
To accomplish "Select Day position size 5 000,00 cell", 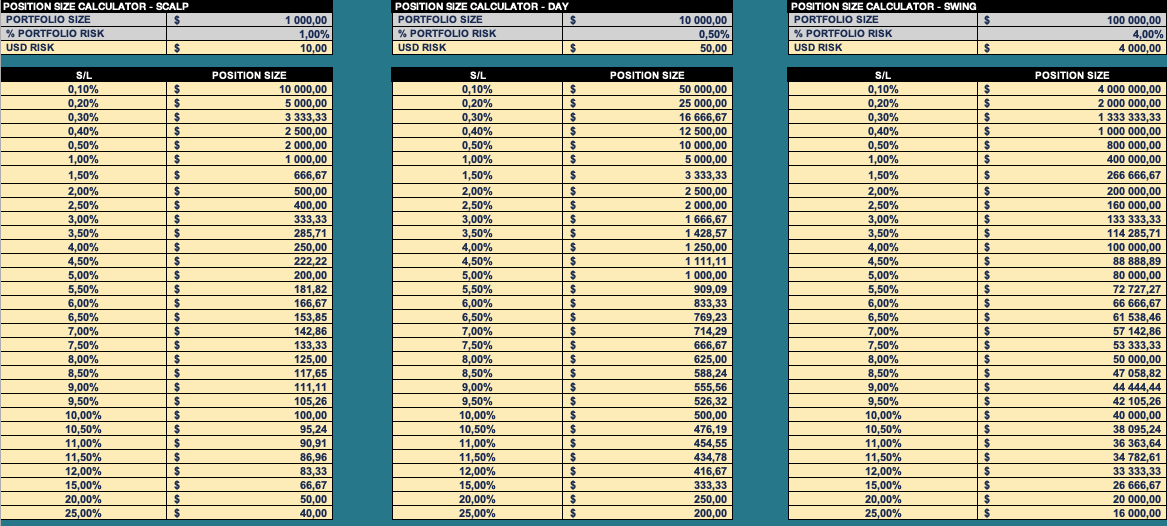I will point(648,159).
